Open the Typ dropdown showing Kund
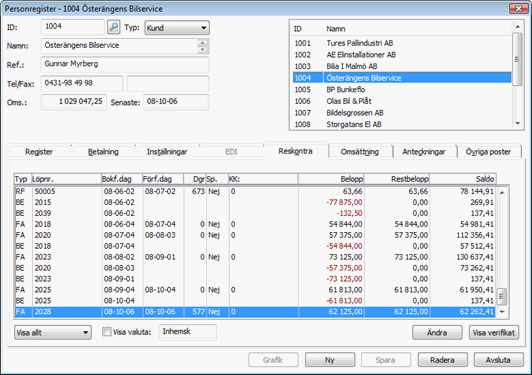The height and width of the screenshot is (375, 532). pos(177,28)
